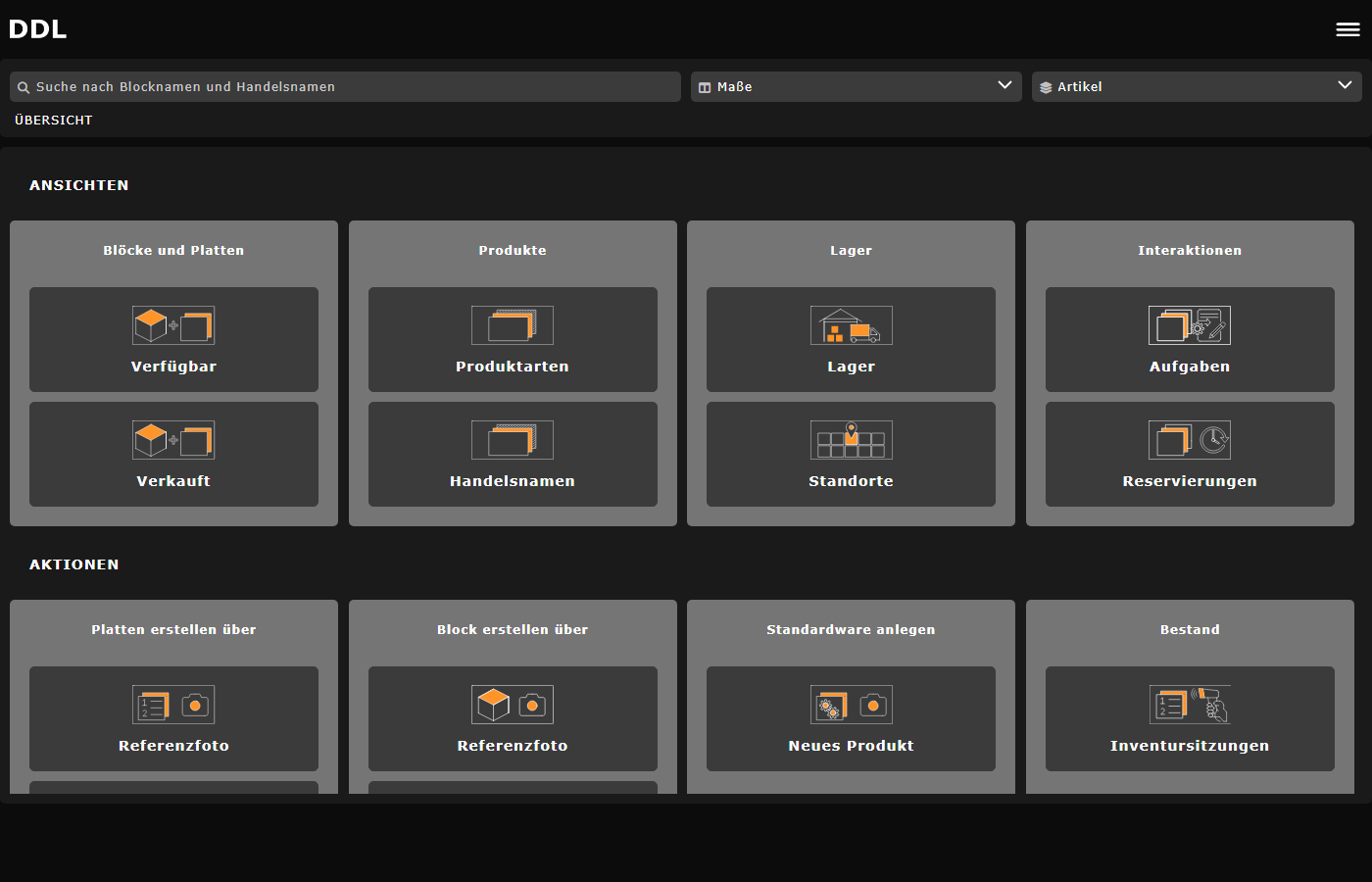
Task: Open the Verfügbar blocks view icon
Action: pos(173,324)
